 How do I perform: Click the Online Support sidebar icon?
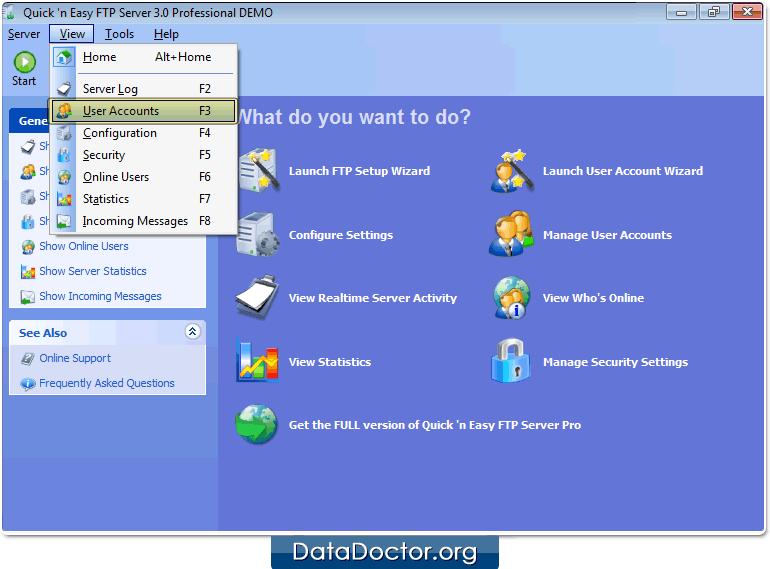pyautogui.click(x=28, y=359)
